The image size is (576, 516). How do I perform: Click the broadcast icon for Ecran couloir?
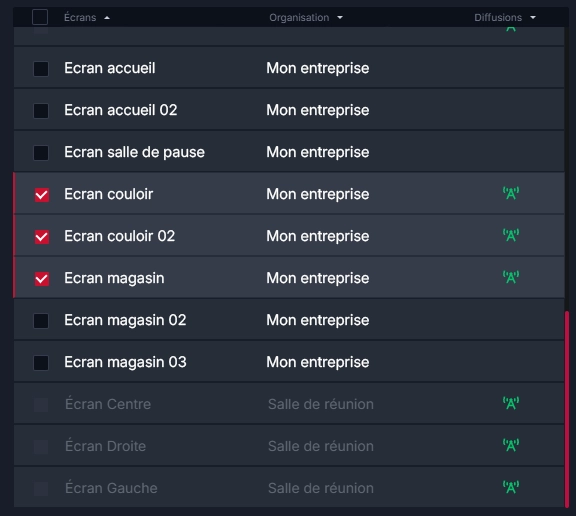point(511,193)
